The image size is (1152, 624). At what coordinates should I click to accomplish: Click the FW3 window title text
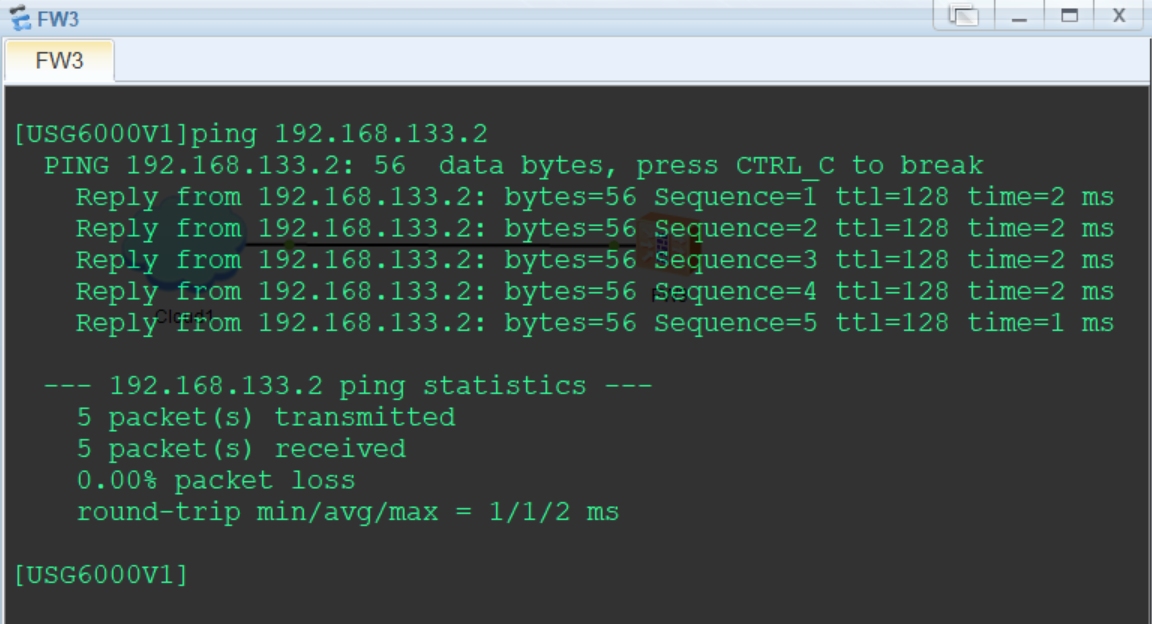point(58,19)
